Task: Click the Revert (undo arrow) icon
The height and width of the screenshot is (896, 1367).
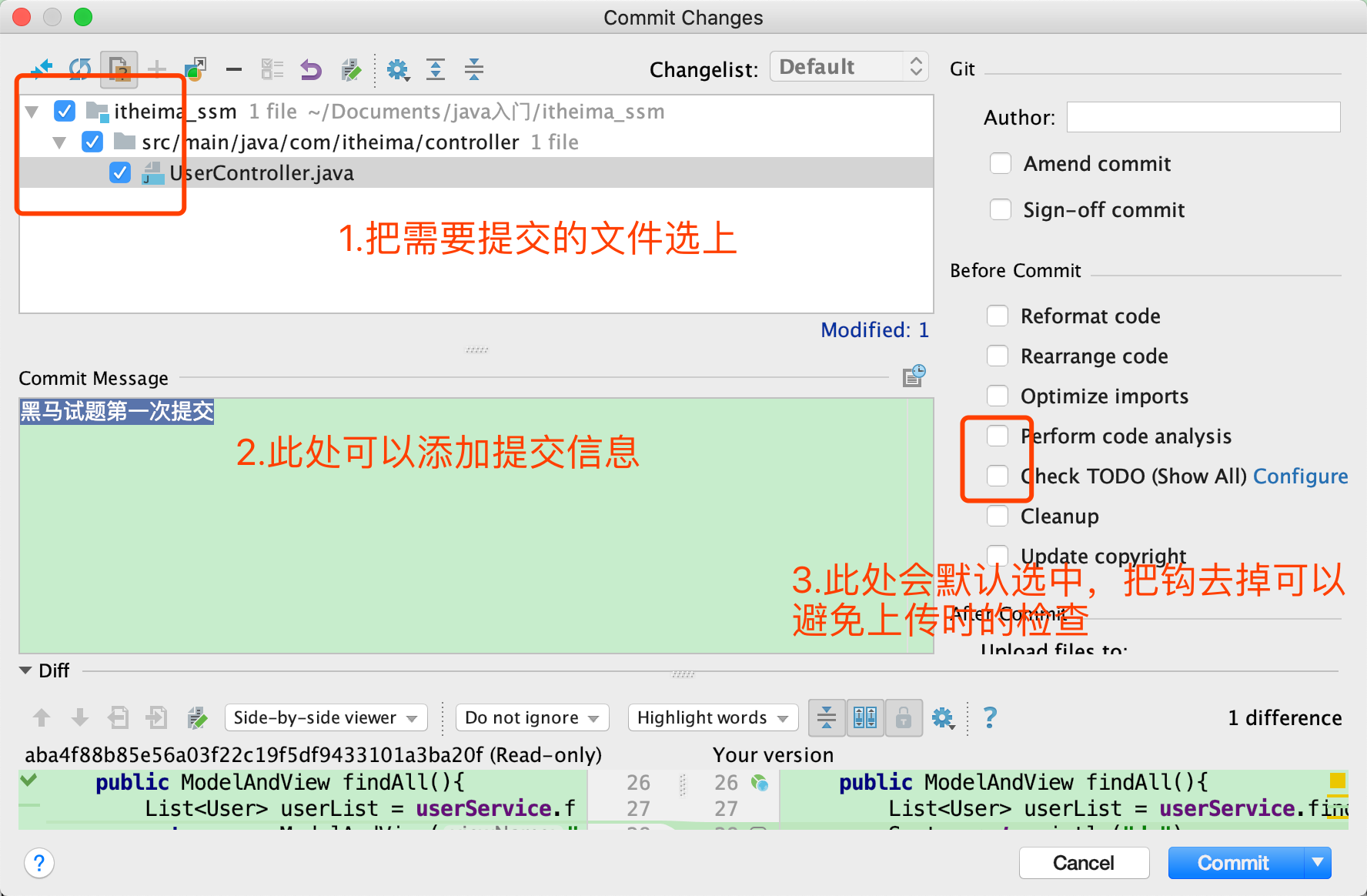Action: 311,69
